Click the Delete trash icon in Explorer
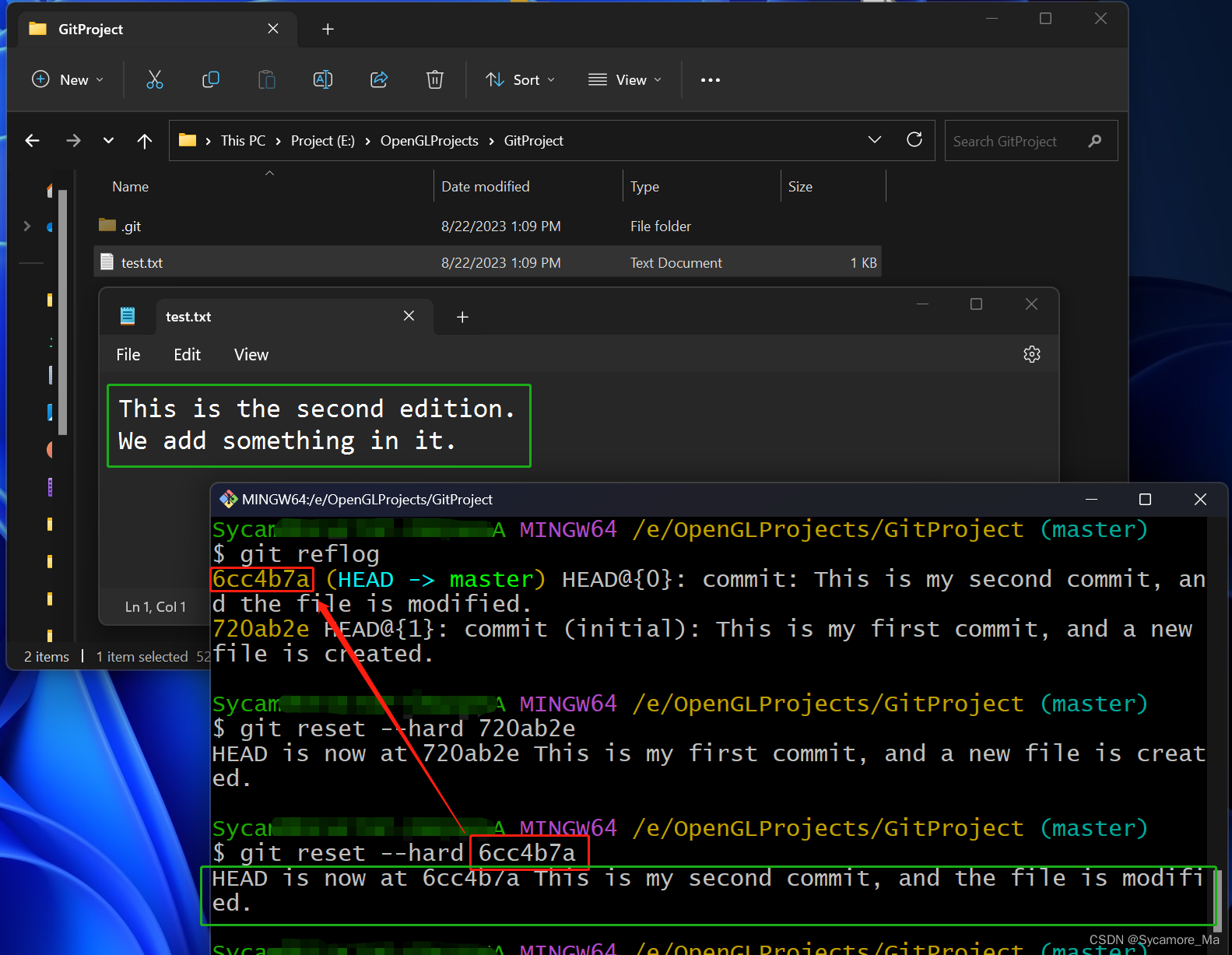Screen dimensions: 1232x955 point(435,79)
